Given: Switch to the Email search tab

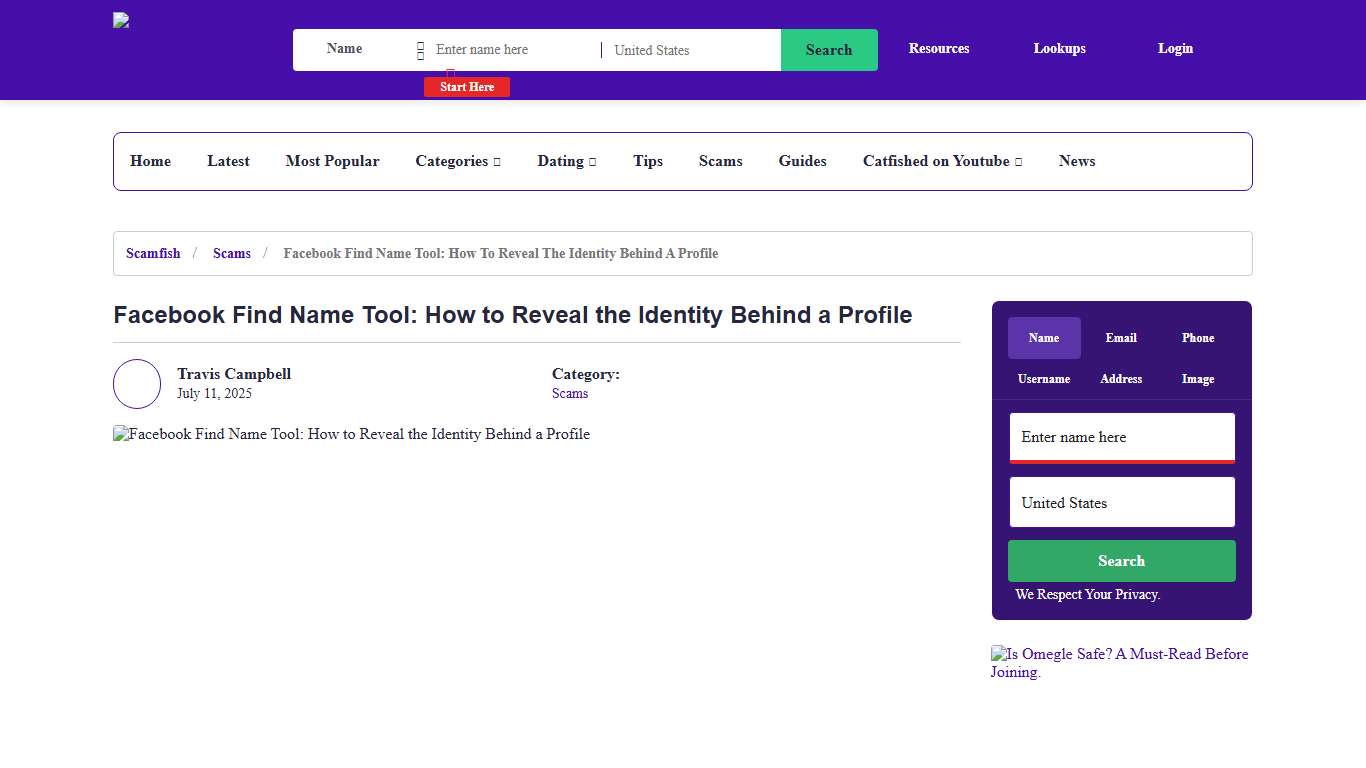Looking at the screenshot, I should pos(1121,338).
